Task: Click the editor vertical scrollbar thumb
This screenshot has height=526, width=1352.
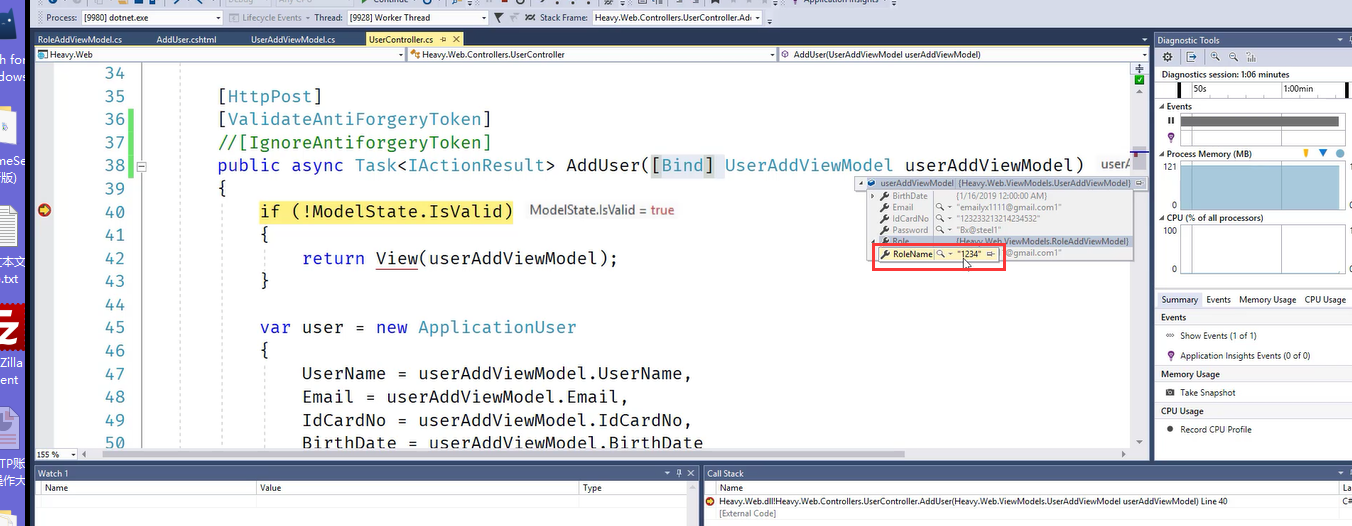Action: pyautogui.click(x=1138, y=160)
